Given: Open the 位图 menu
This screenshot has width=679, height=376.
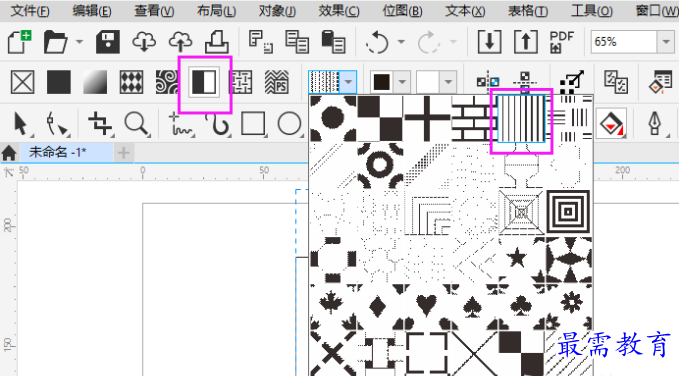Looking at the screenshot, I should point(402,10).
